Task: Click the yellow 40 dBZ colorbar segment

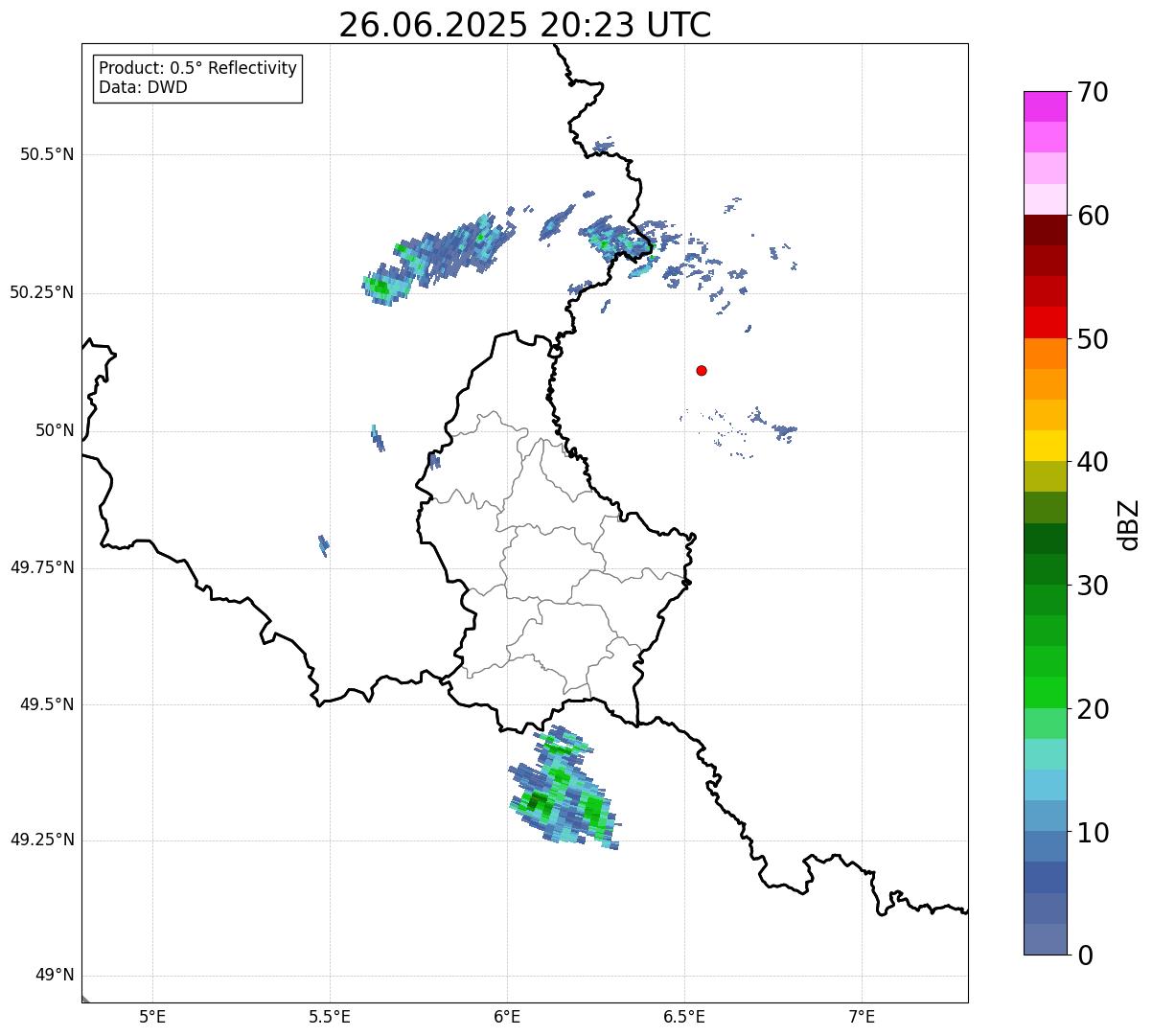Action: coord(1046,446)
